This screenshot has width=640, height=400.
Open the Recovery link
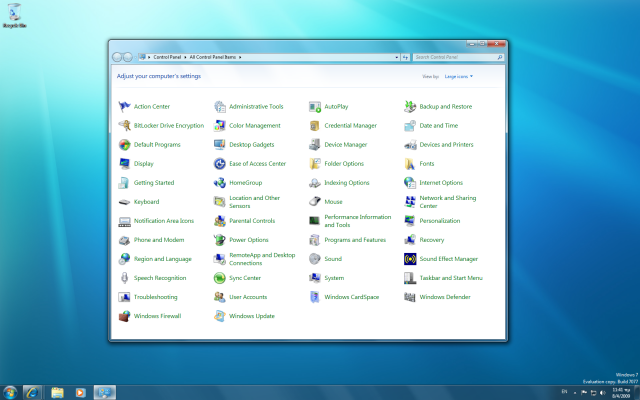pyautogui.click(x=431, y=240)
